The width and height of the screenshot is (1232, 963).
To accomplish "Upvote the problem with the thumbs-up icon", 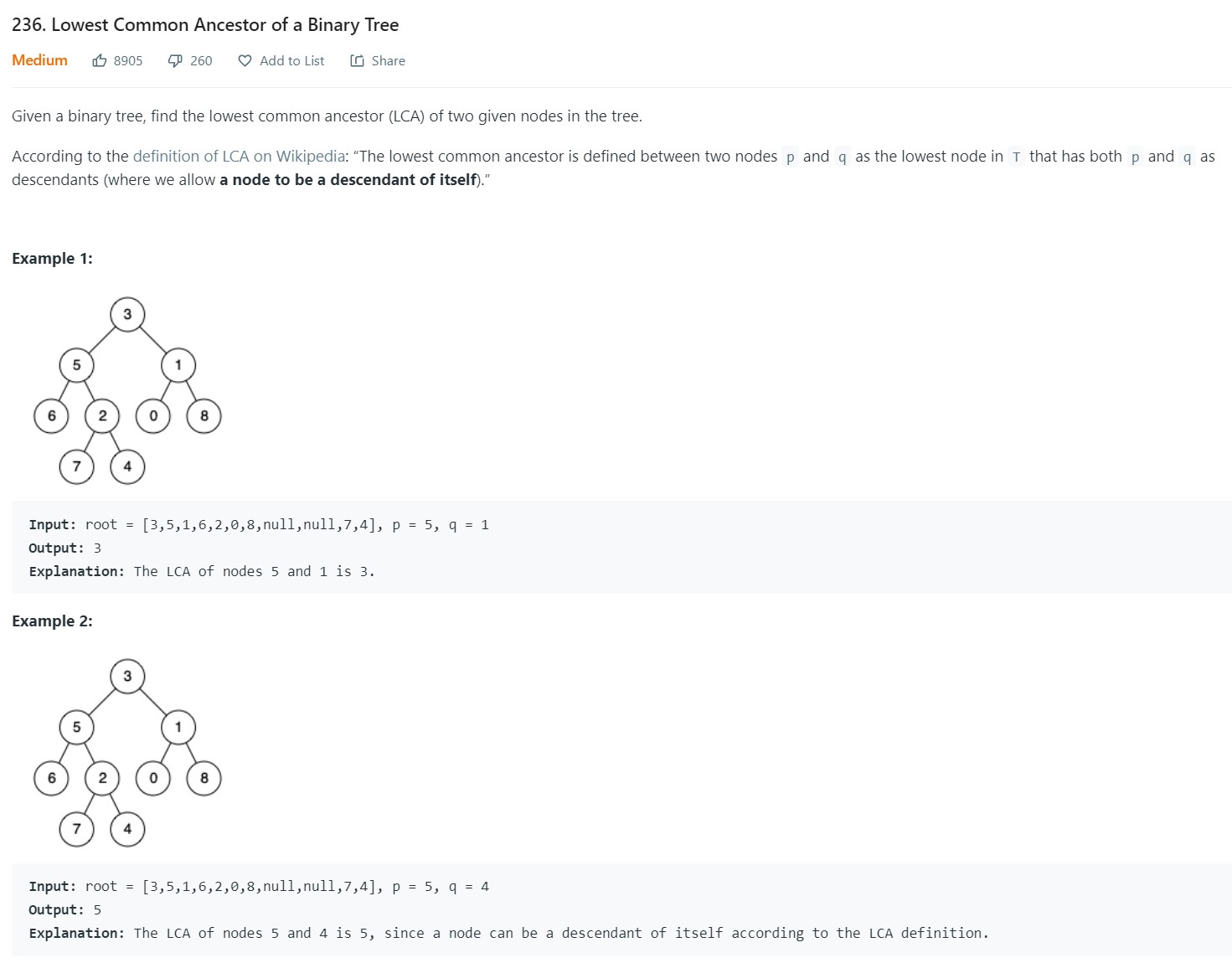I will 100,60.
